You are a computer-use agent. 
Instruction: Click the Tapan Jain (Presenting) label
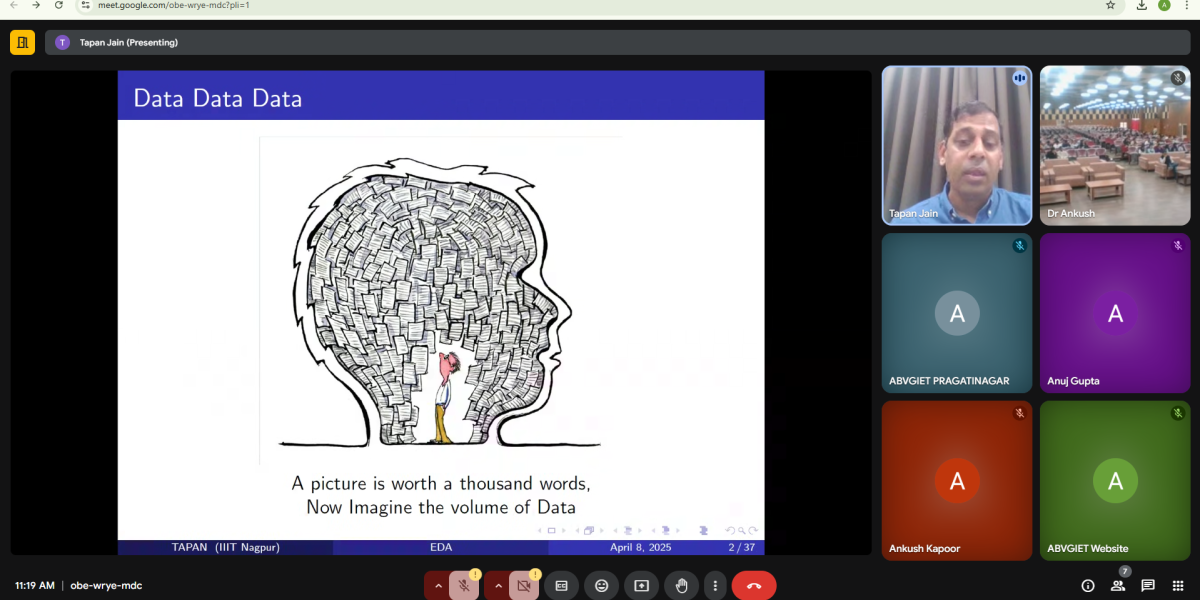point(129,43)
